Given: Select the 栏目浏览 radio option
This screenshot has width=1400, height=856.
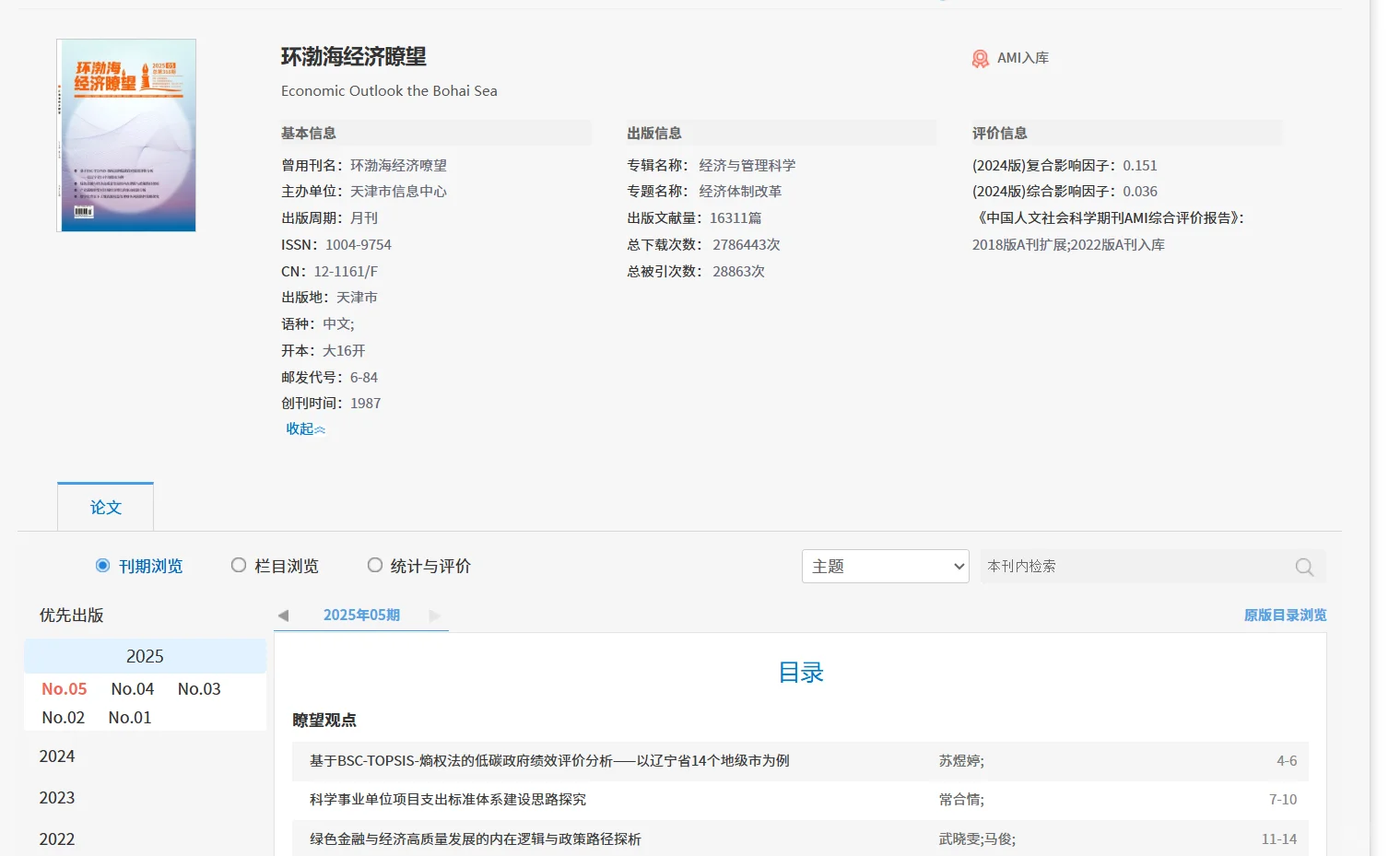Looking at the screenshot, I should (239, 565).
